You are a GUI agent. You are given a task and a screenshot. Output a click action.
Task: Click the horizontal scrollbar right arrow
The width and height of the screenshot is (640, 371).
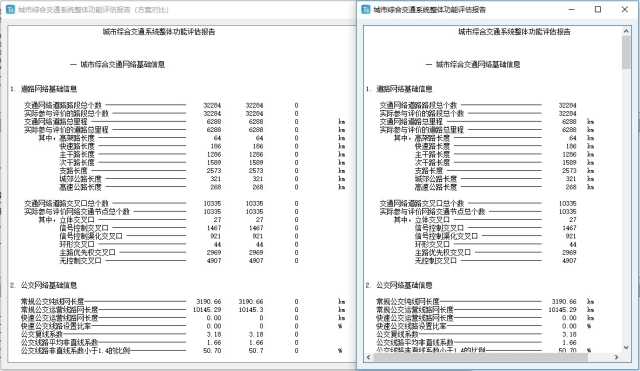point(617,357)
